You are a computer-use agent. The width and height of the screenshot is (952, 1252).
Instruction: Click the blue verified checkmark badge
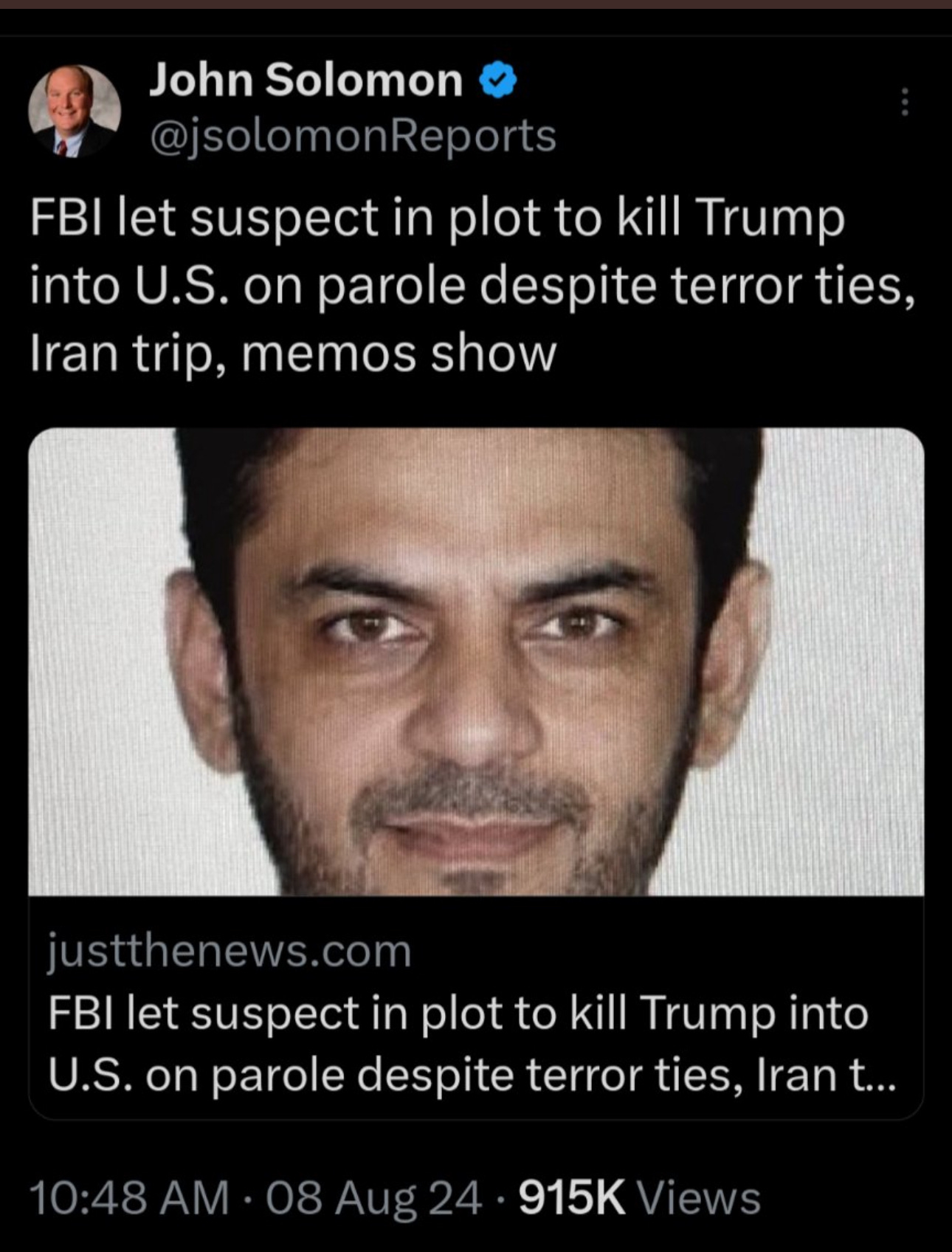[499, 80]
